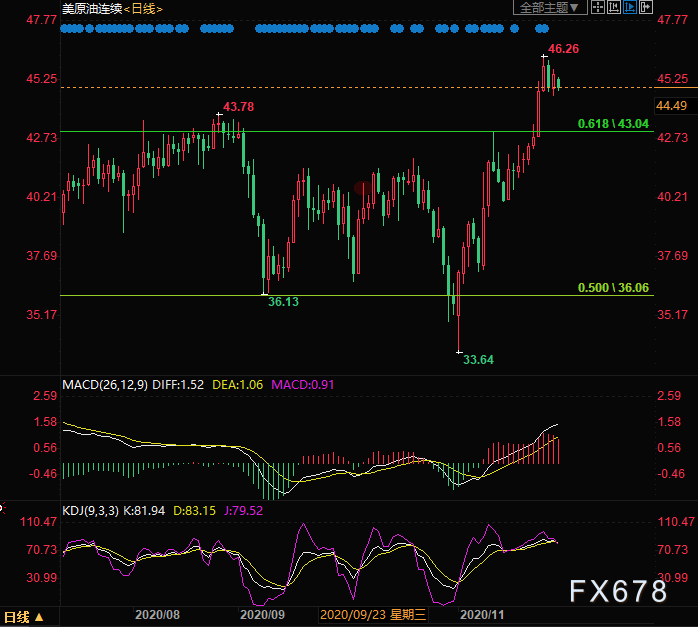698x627 pixels.
Task: Click the highlighted blue playback icon at top
Action: click(x=629, y=7)
